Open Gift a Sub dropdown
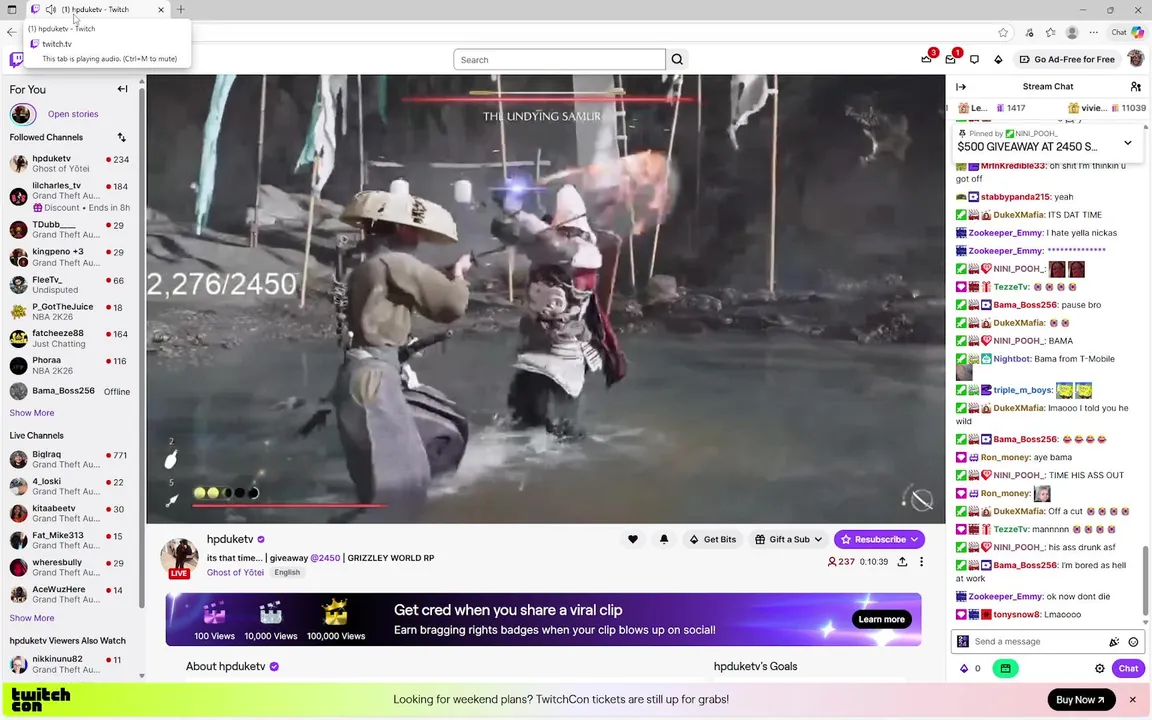 click(x=788, y=539)
